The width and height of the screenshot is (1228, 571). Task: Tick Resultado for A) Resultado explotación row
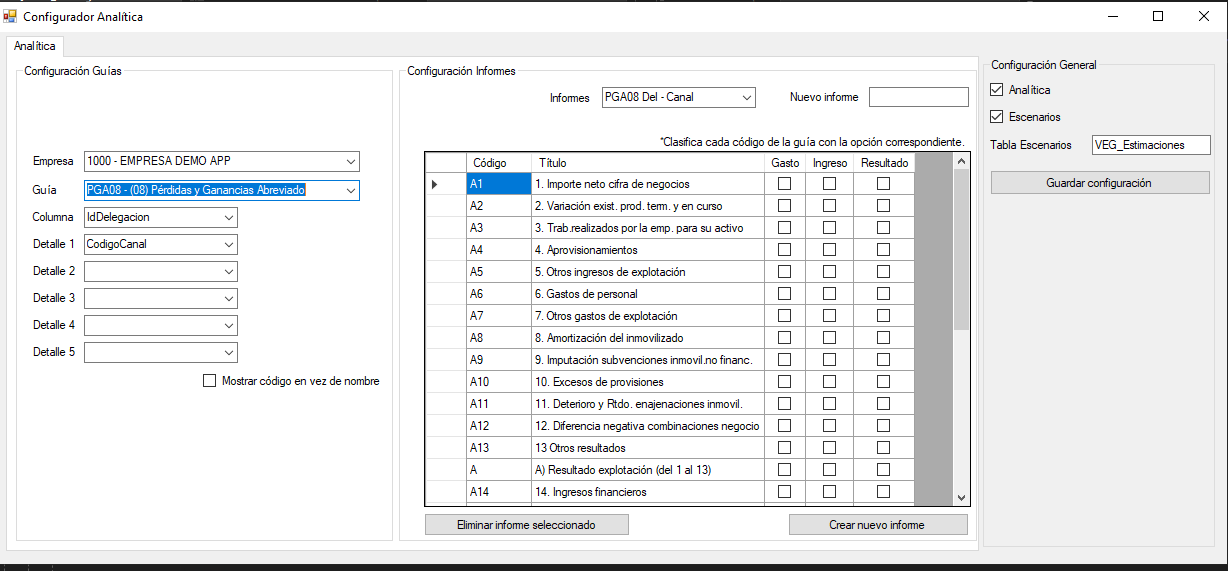click(x=883, y=470)
